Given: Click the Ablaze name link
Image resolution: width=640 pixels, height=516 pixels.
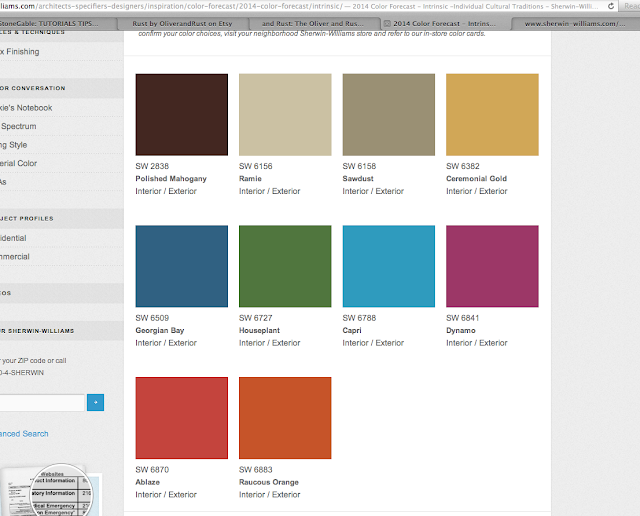Looking at the screenshot, I should pos(147,482).
